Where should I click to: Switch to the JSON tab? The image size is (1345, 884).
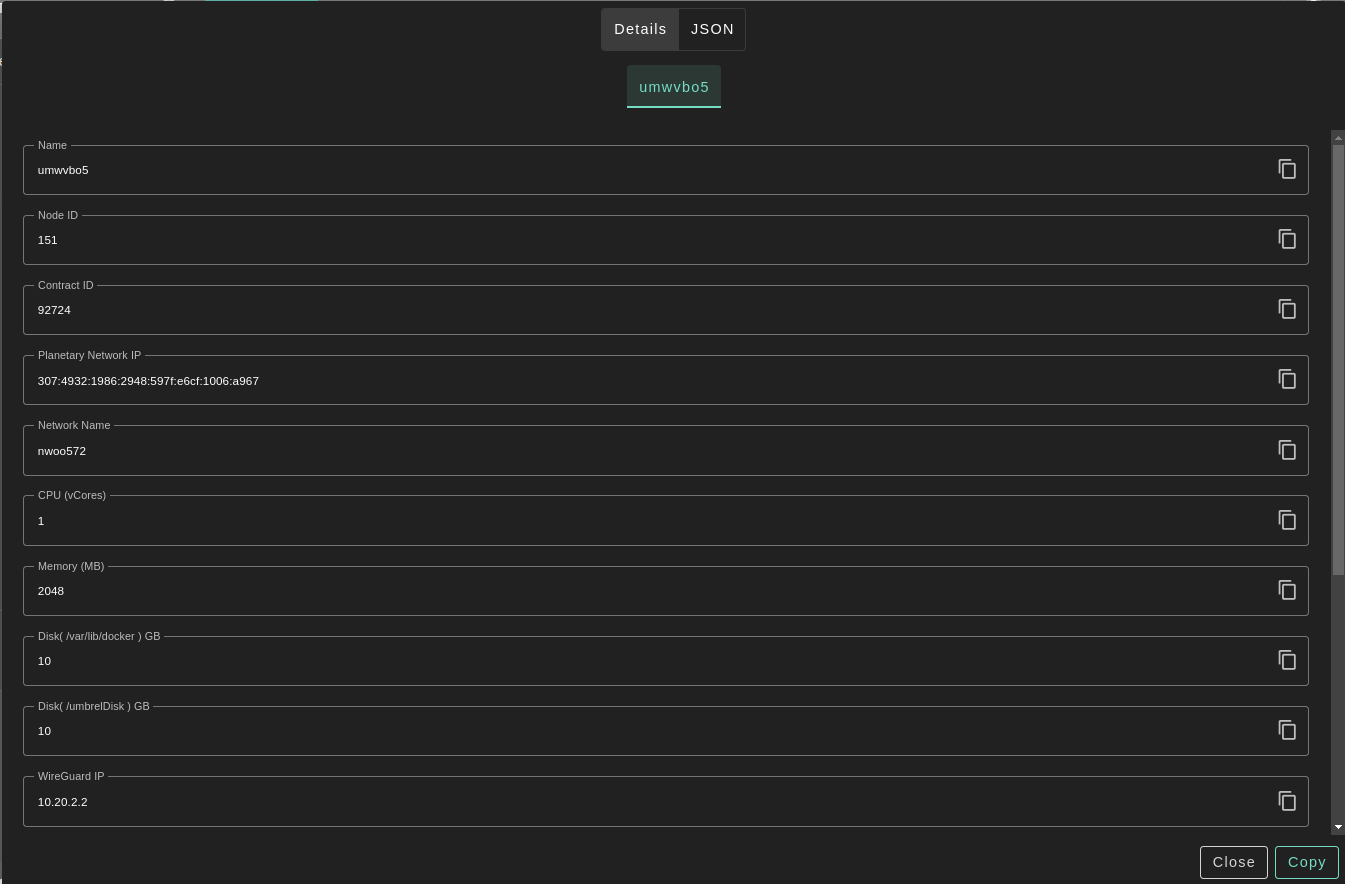(x=712, y=29)
